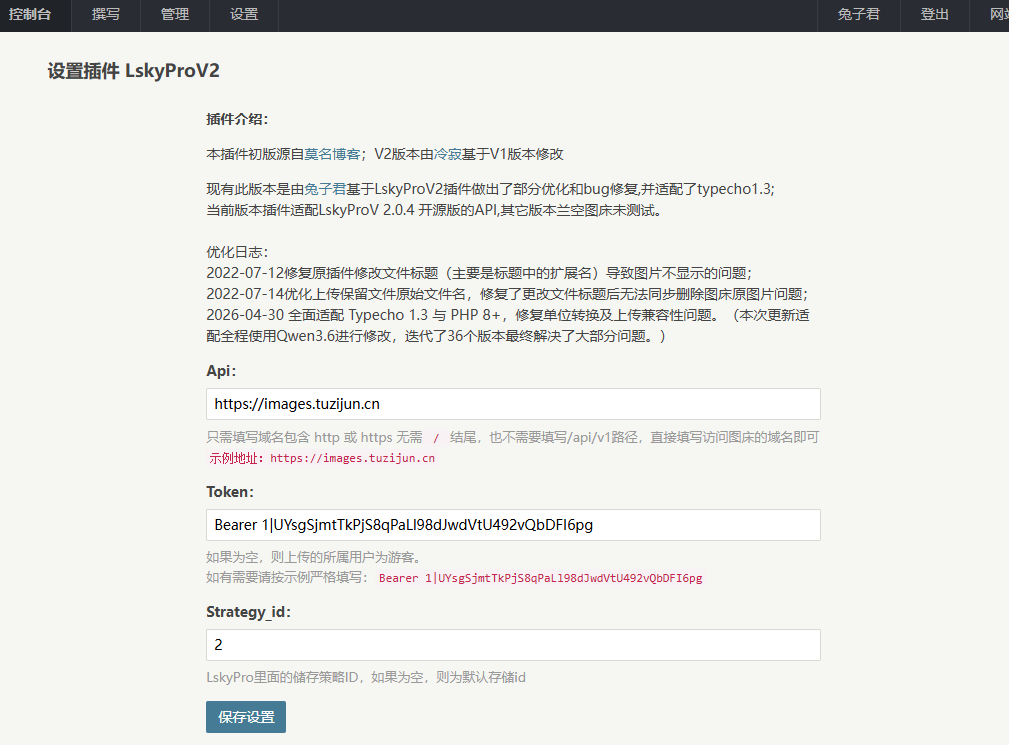
Task: Click the 优化日志: text
Action: pos(237,252)
